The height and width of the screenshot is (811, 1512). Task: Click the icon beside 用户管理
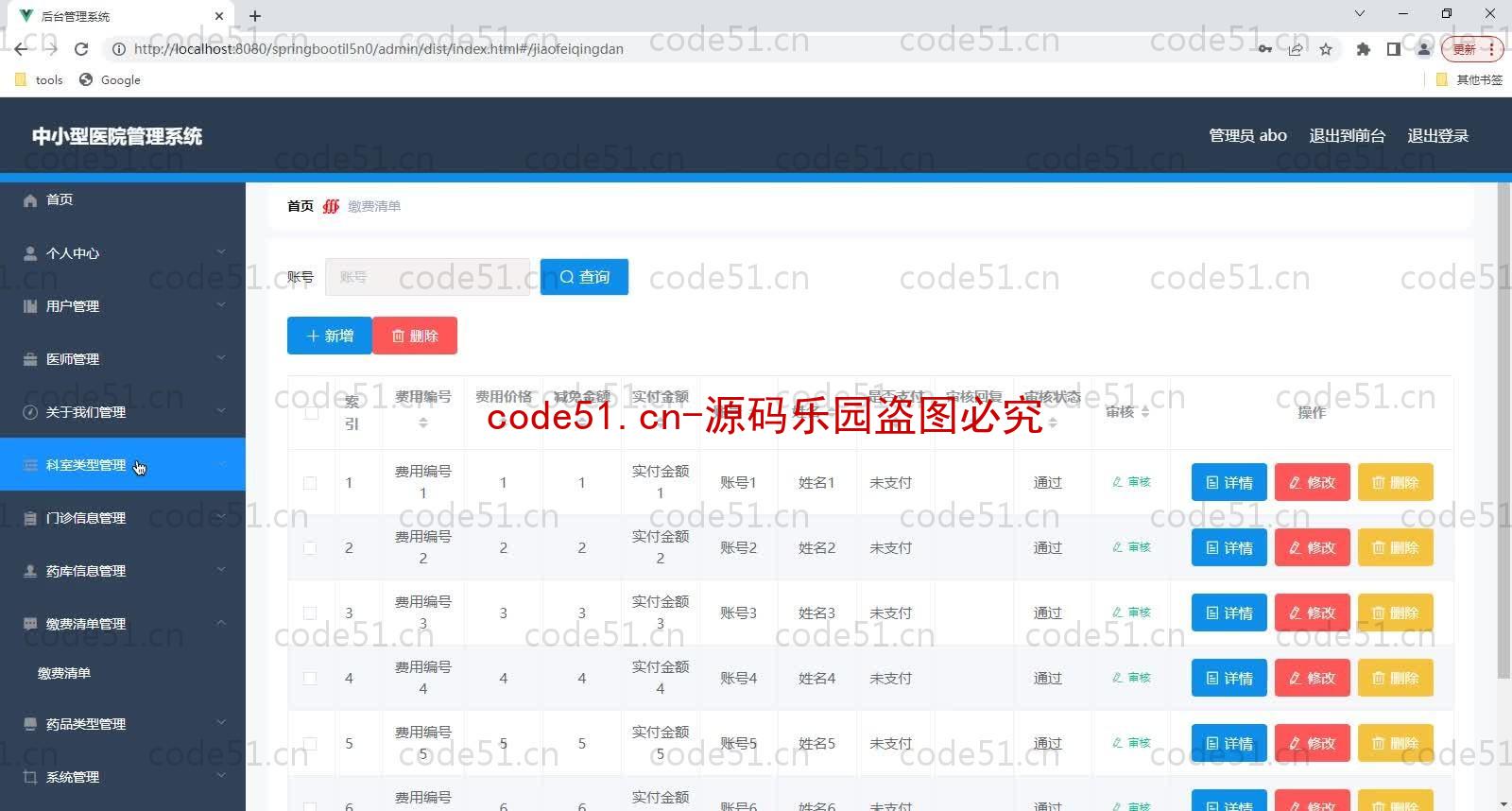(x=30, y=306)
